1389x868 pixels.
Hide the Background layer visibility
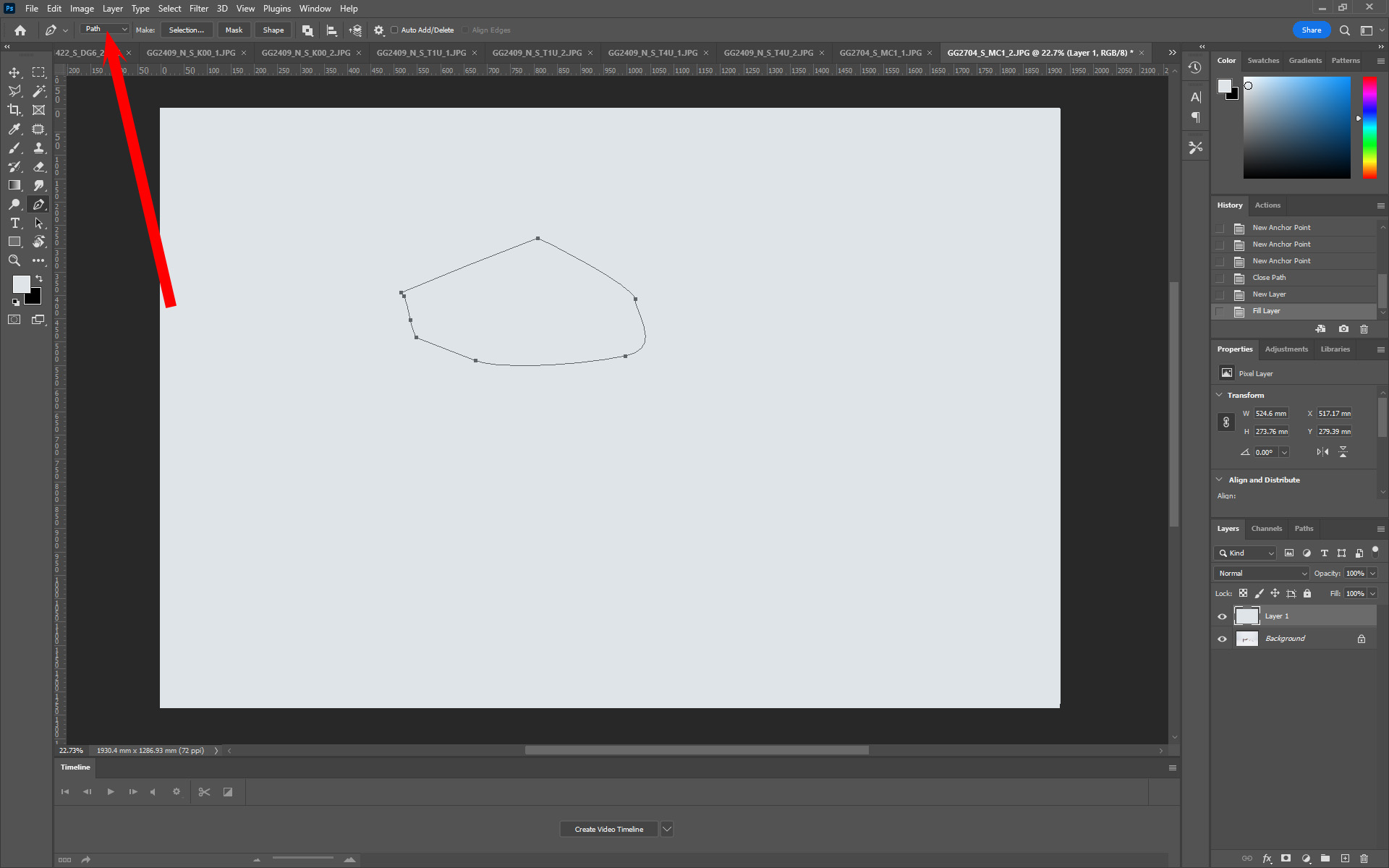(x=1223, y=639)
